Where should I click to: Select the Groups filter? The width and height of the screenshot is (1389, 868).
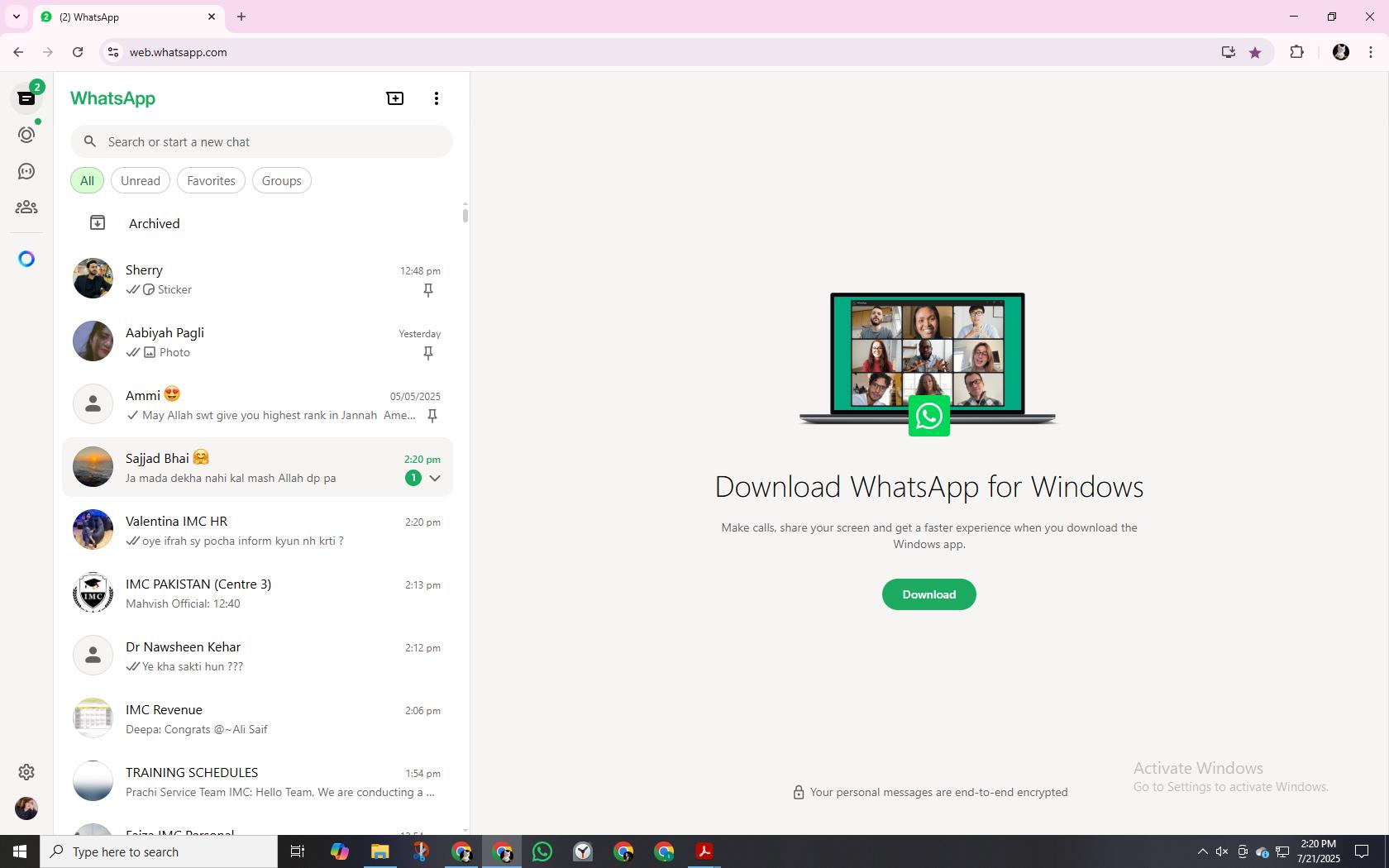pyautogui.click(x=282, y=181)
